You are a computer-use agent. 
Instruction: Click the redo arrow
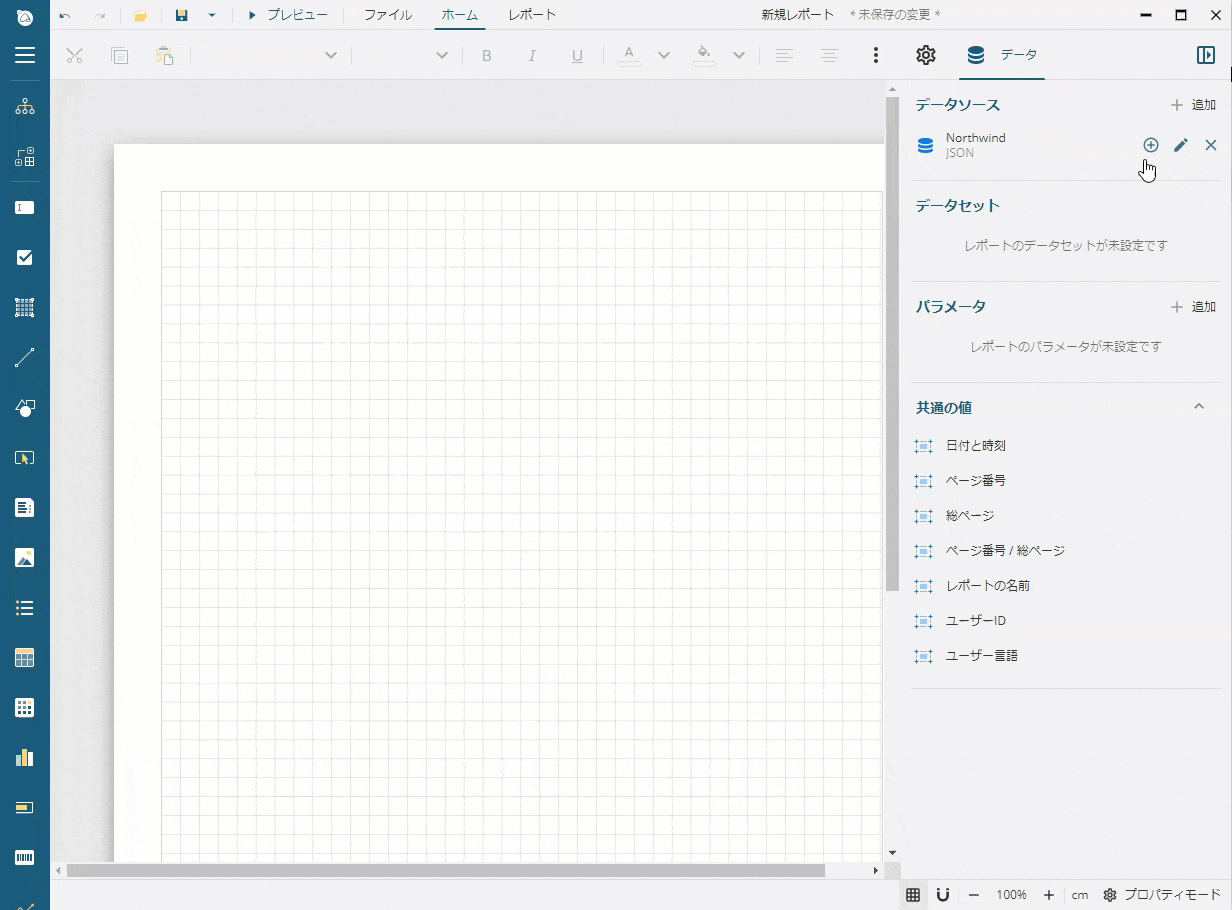100,15
